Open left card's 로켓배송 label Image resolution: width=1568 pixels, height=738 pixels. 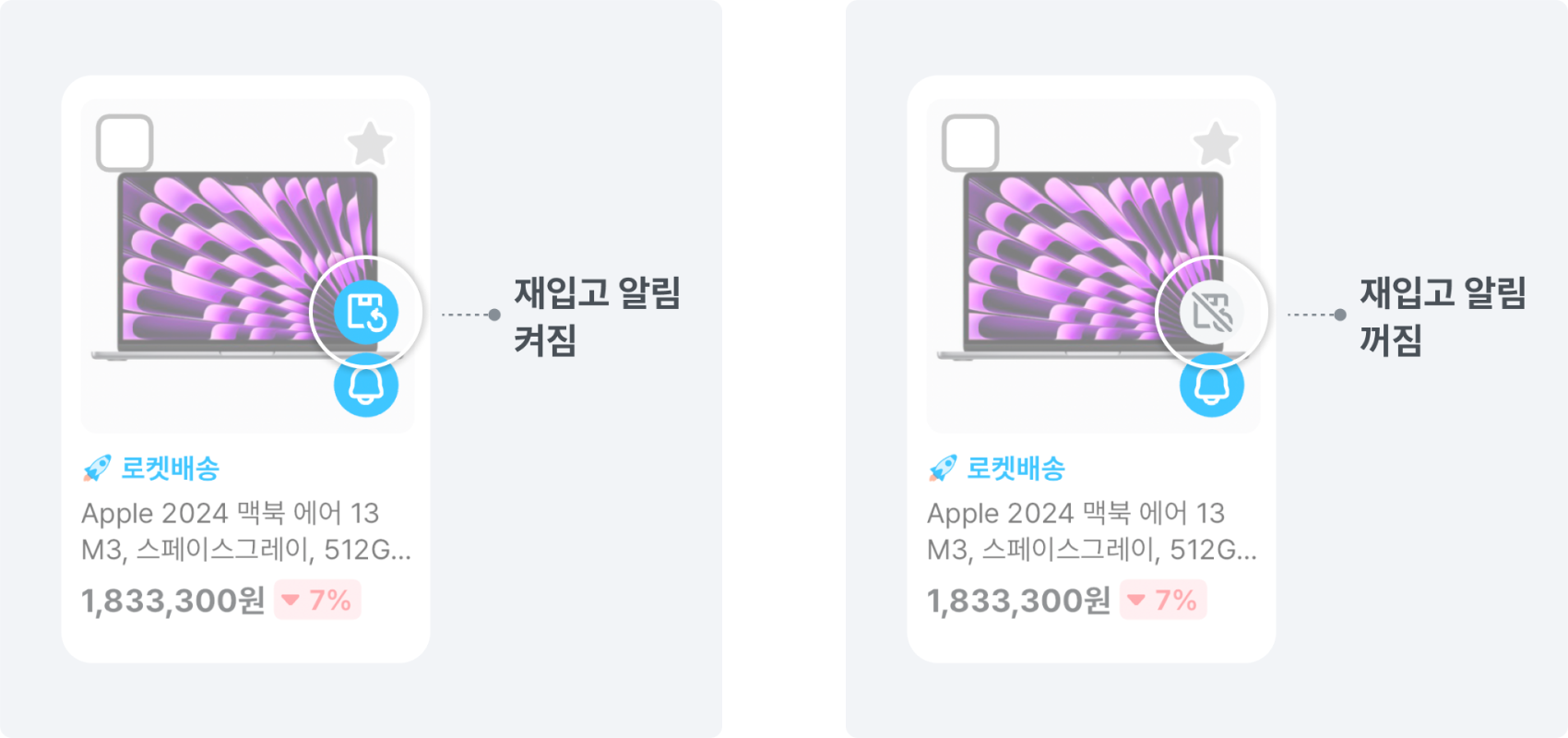tap(171, 469)
